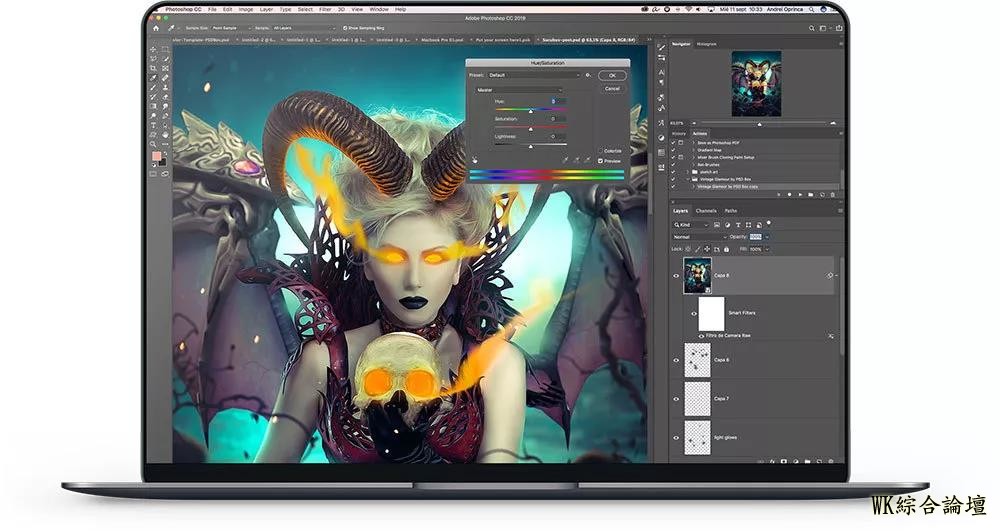Toggle Show Sampling Ring checkbox
This screenshot has width=1000, height=531.
click(345, 28)
